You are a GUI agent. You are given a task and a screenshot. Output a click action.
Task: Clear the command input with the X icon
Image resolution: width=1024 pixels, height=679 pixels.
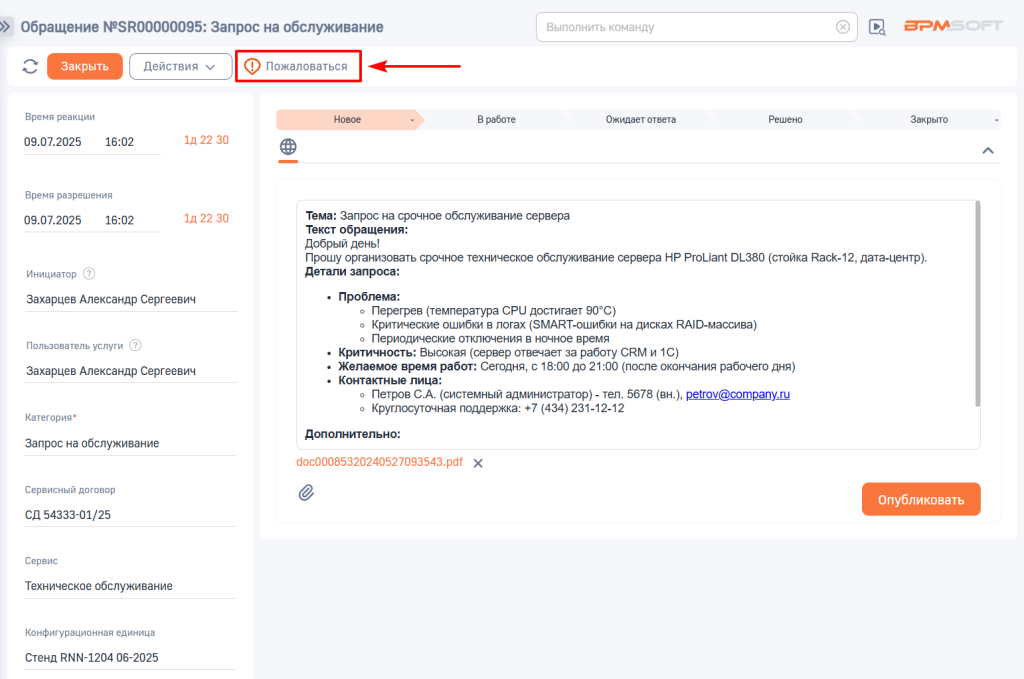(x=843, y=27)
